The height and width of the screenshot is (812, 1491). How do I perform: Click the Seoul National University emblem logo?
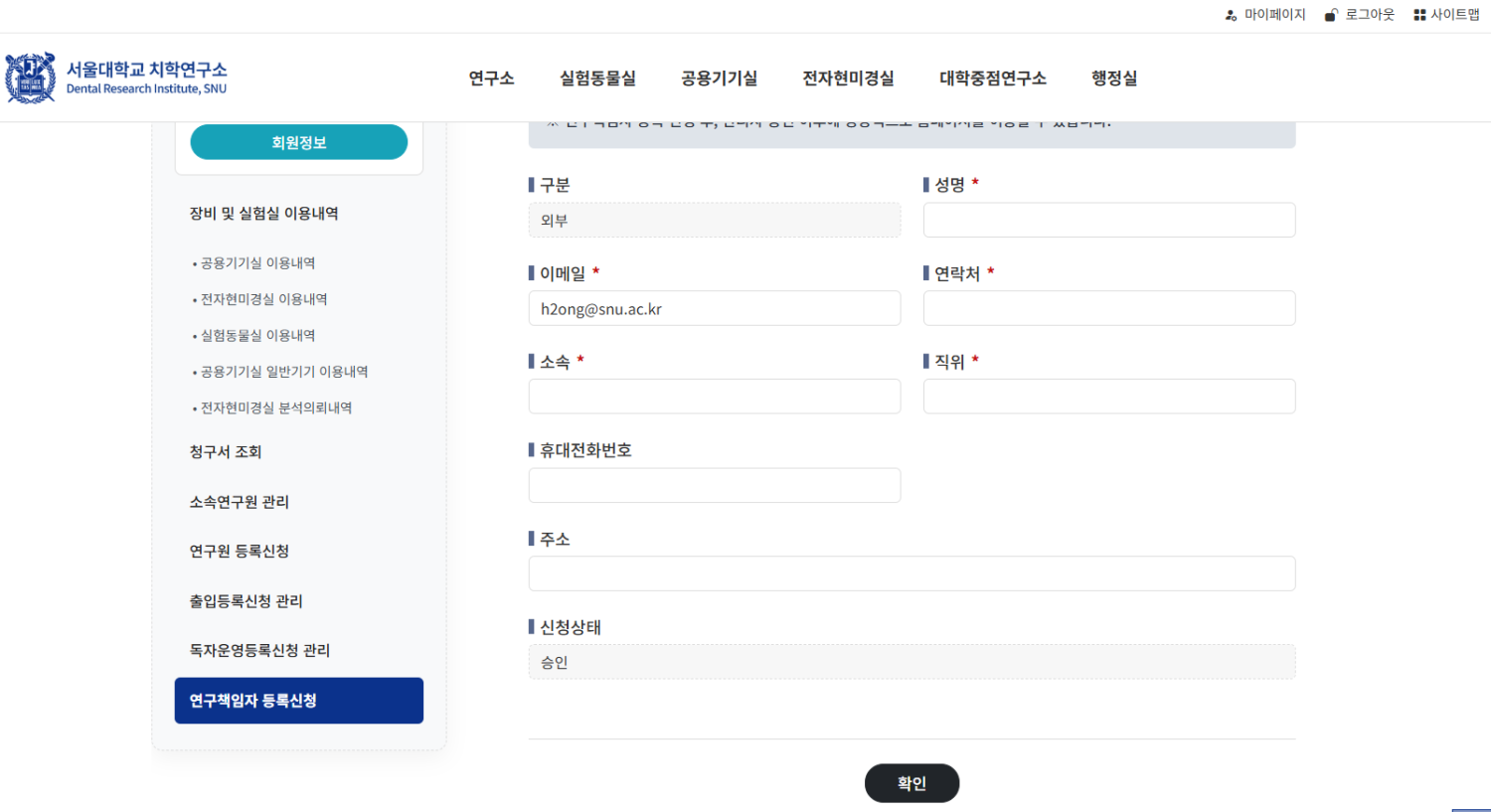(x=30, y=79)
